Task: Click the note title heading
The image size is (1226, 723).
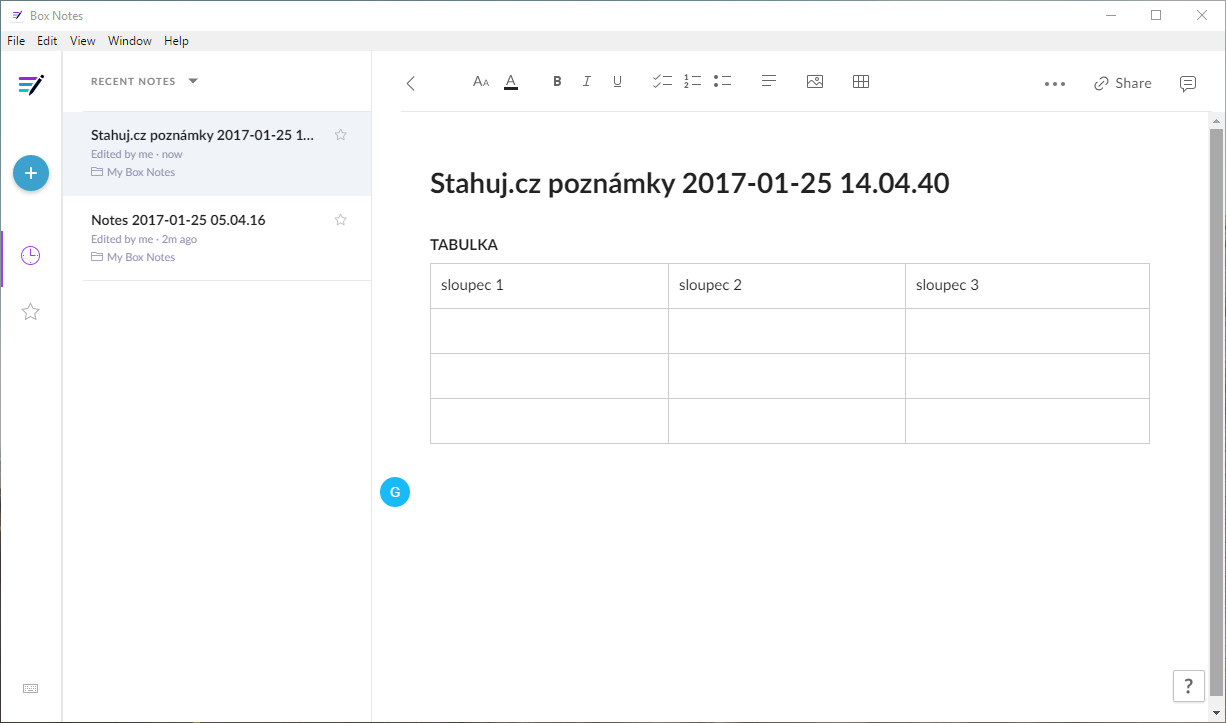Action: point(689,184)
